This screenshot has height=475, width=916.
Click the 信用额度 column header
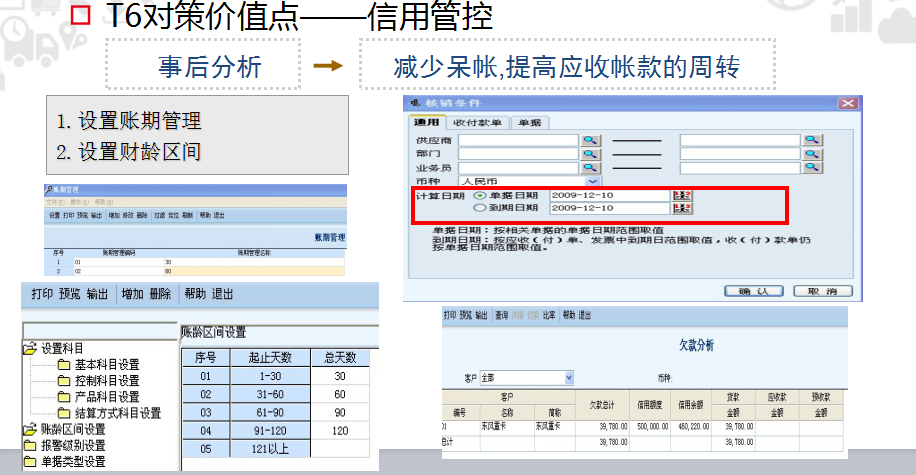pos(649,405)
